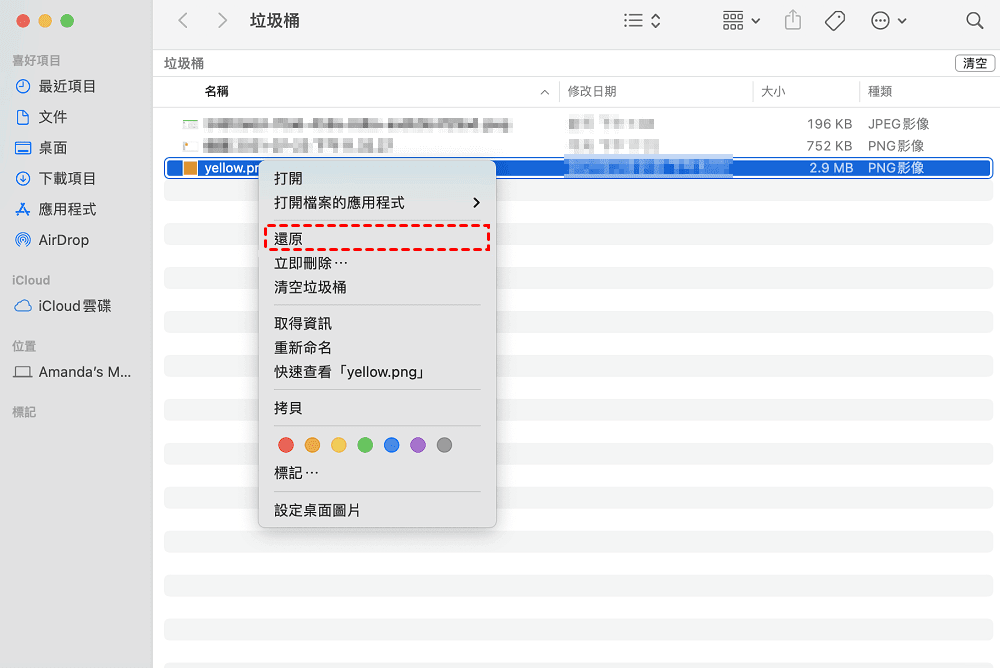Sort by 修改日期 column
The height and width of the screenshot is (668, 1000).
[592, 91]
